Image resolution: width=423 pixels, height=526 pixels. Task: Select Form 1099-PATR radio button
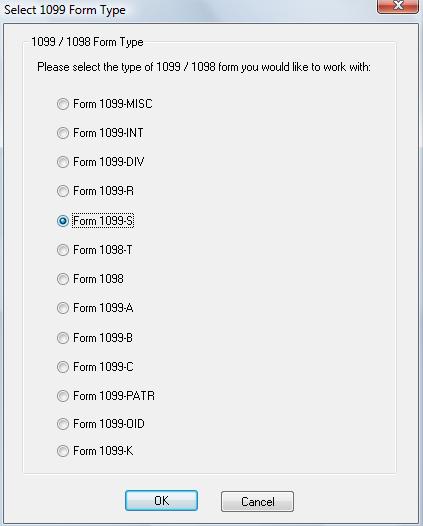(63, 396)
